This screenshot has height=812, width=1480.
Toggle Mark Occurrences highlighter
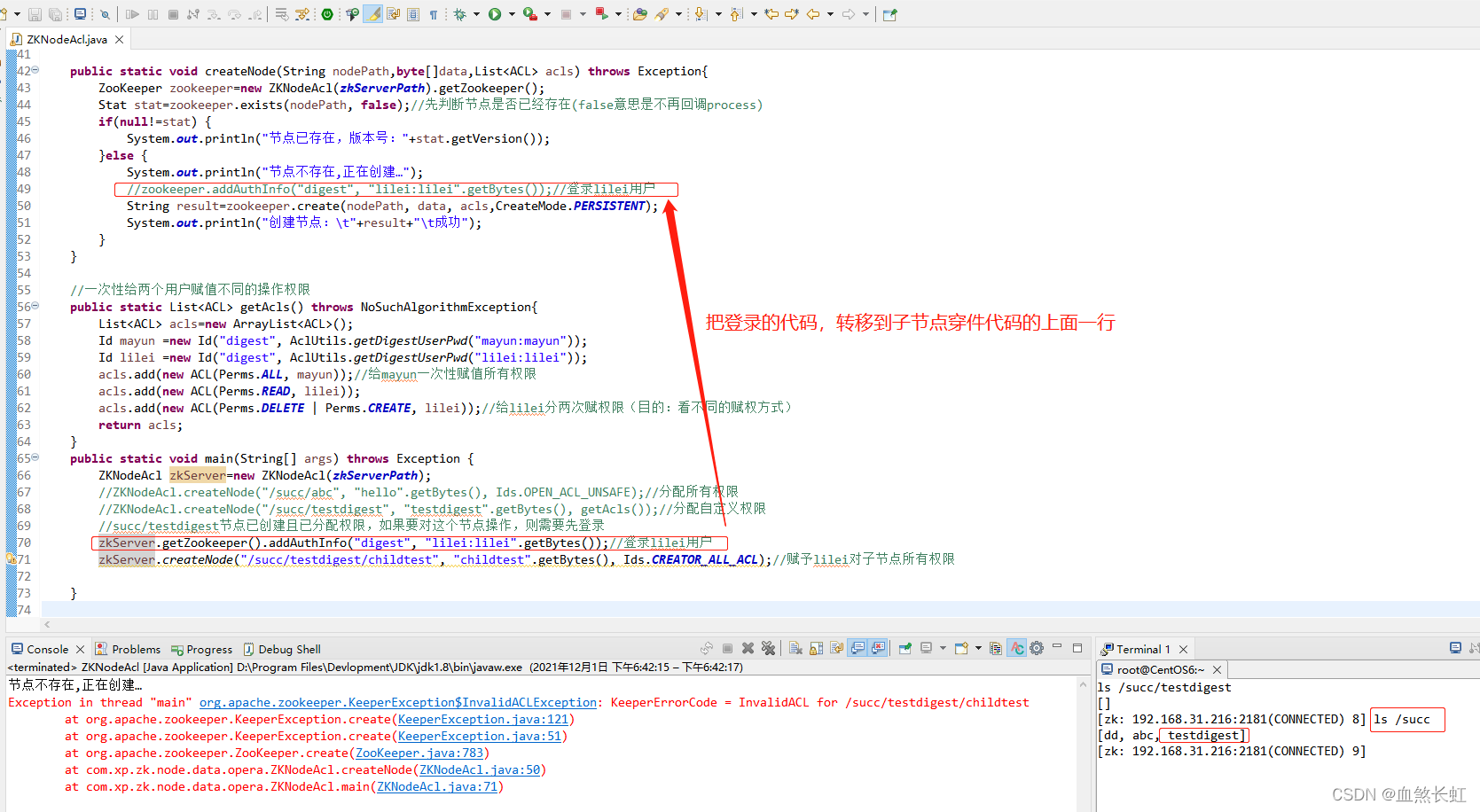[372, 14]
